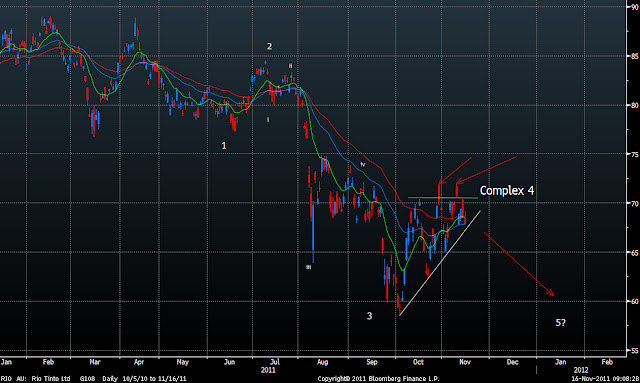
Task: Select the white rising trendline
Action: (x=440, y=263)
